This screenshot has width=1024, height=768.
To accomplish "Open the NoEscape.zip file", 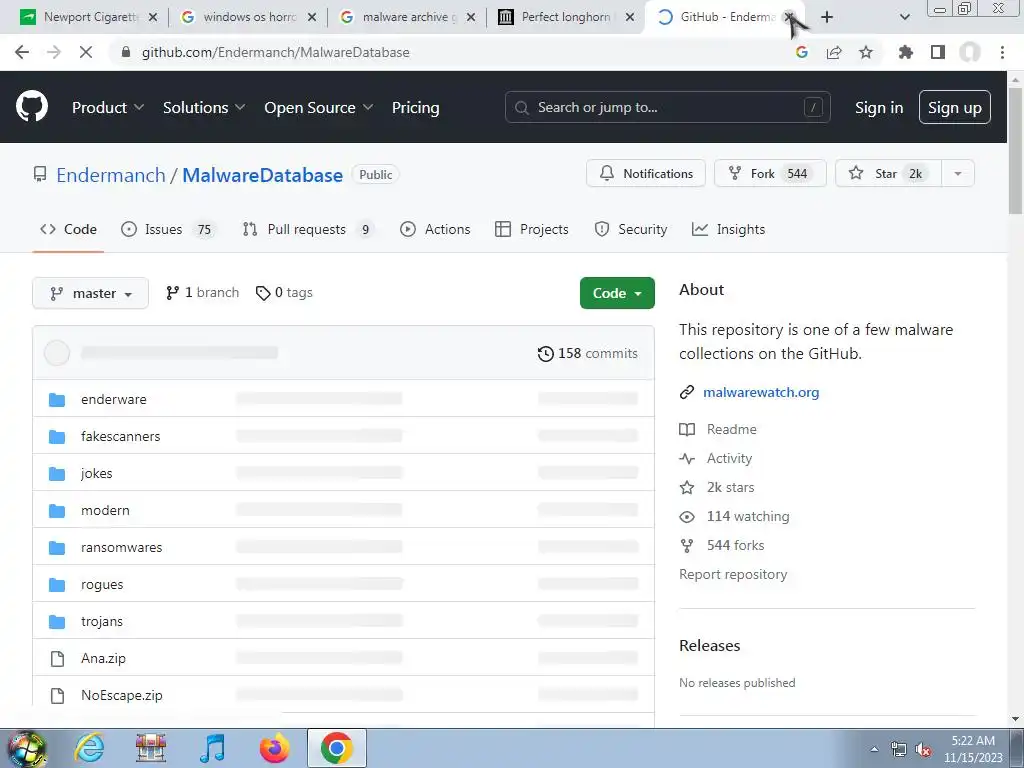I will pos(121,696).
